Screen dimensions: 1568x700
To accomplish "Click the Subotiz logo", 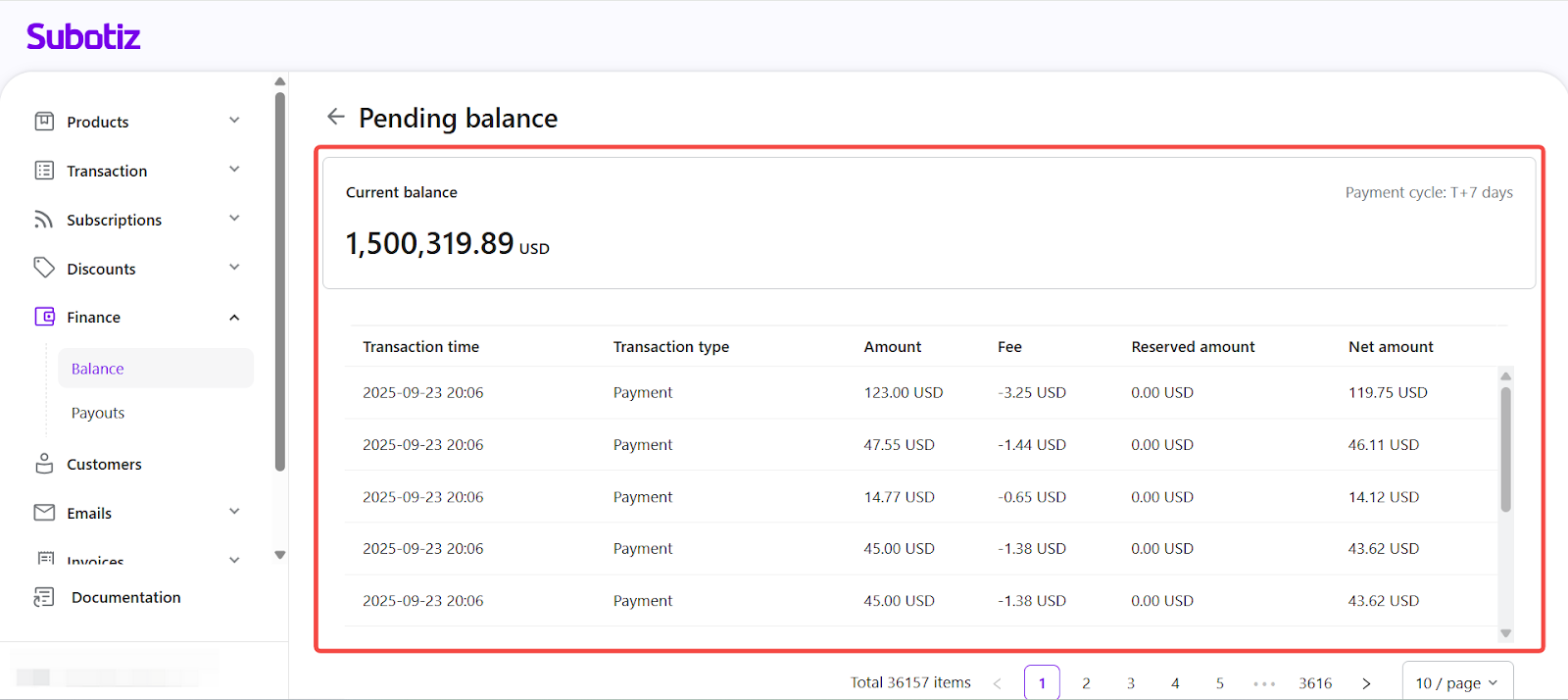I will (83, 37).
